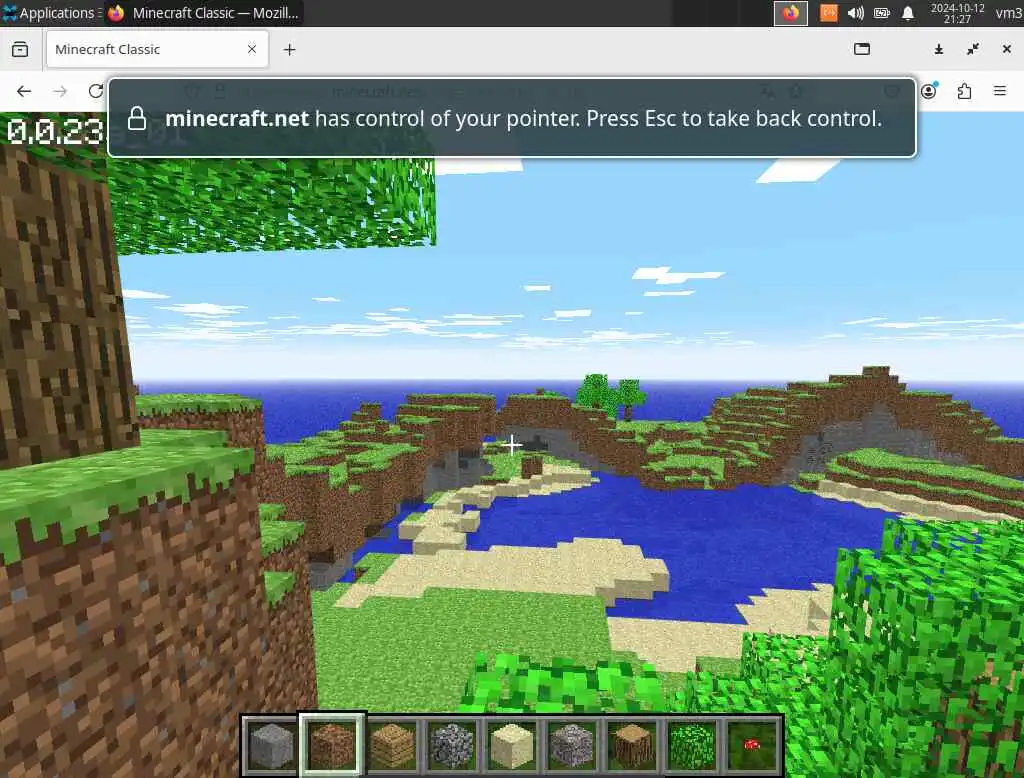
Task: Switch to the Minecraft Classic tab
Action: point(157,49)
